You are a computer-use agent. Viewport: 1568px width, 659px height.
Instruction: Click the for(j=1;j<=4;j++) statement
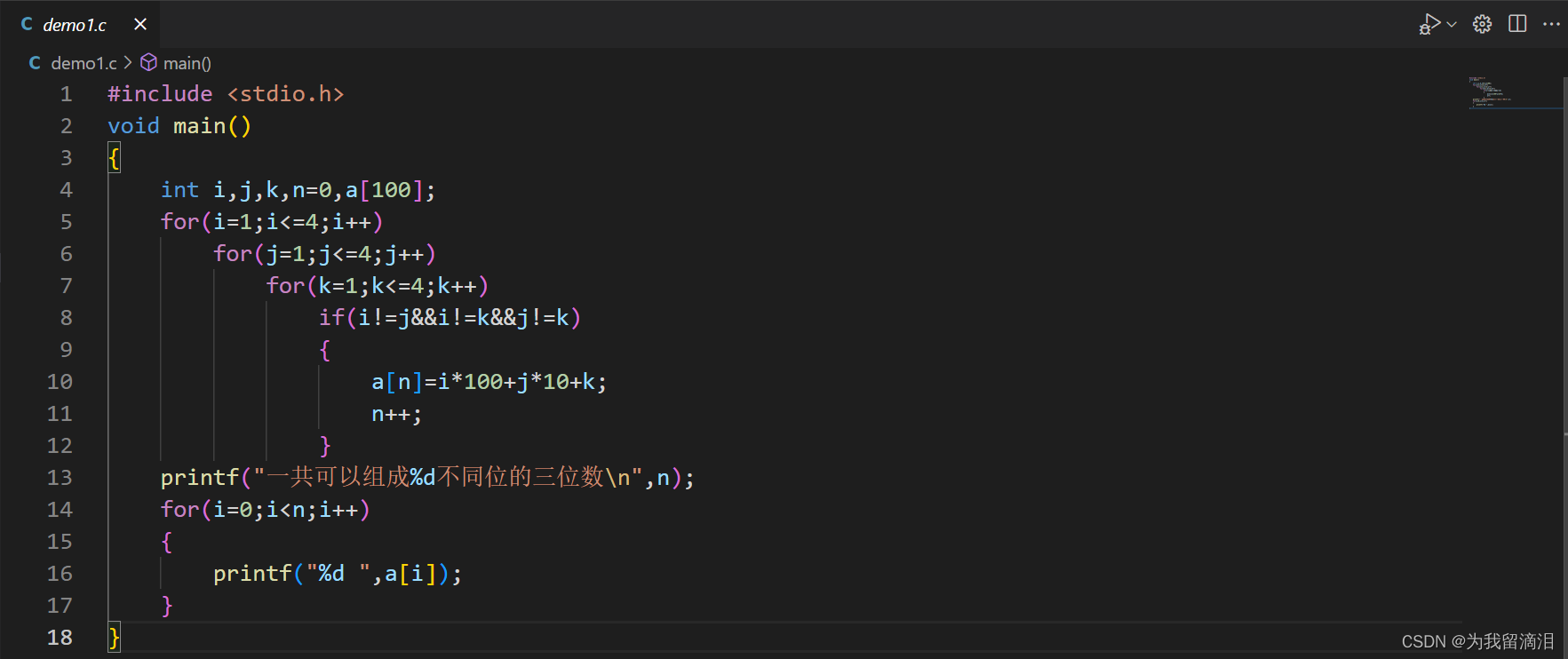pyautogui.click(x=324, y=254)
